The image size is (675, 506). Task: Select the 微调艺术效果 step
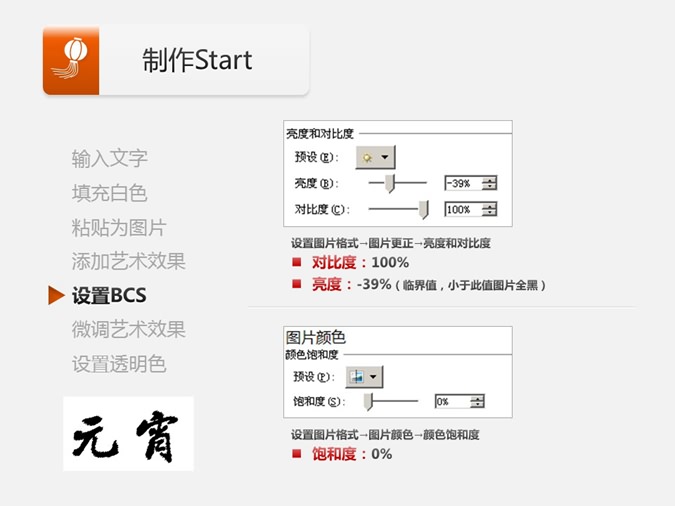(128, 329)
